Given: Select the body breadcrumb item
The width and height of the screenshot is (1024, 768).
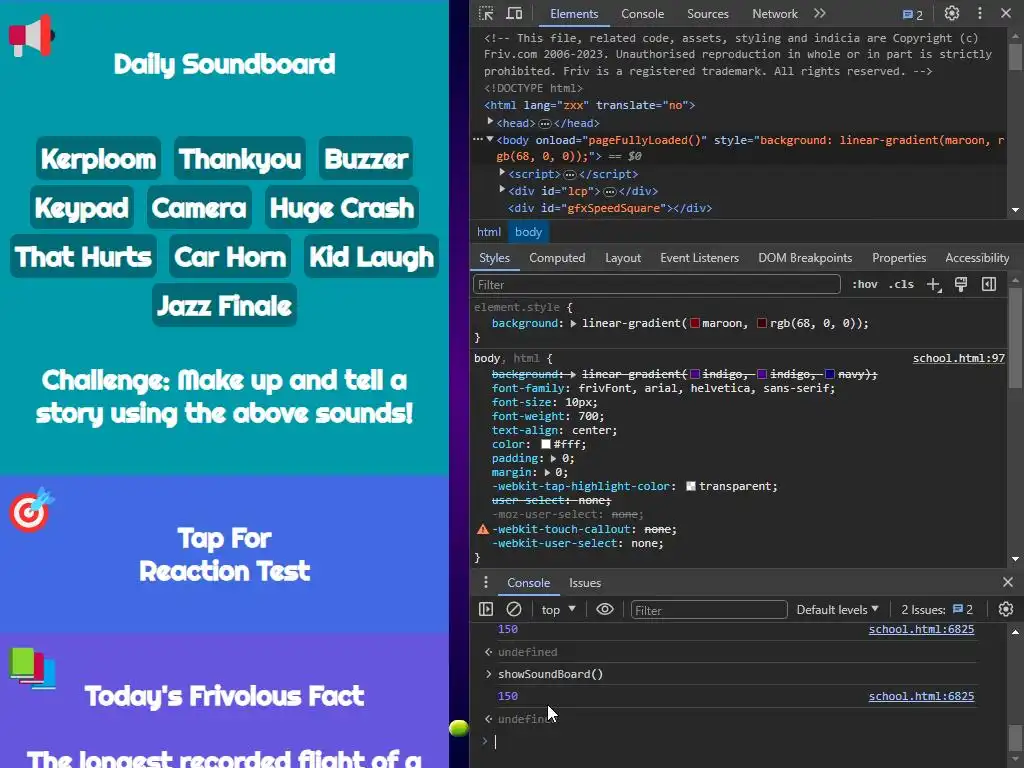Looking at the screenshot, I should point(528,232).
